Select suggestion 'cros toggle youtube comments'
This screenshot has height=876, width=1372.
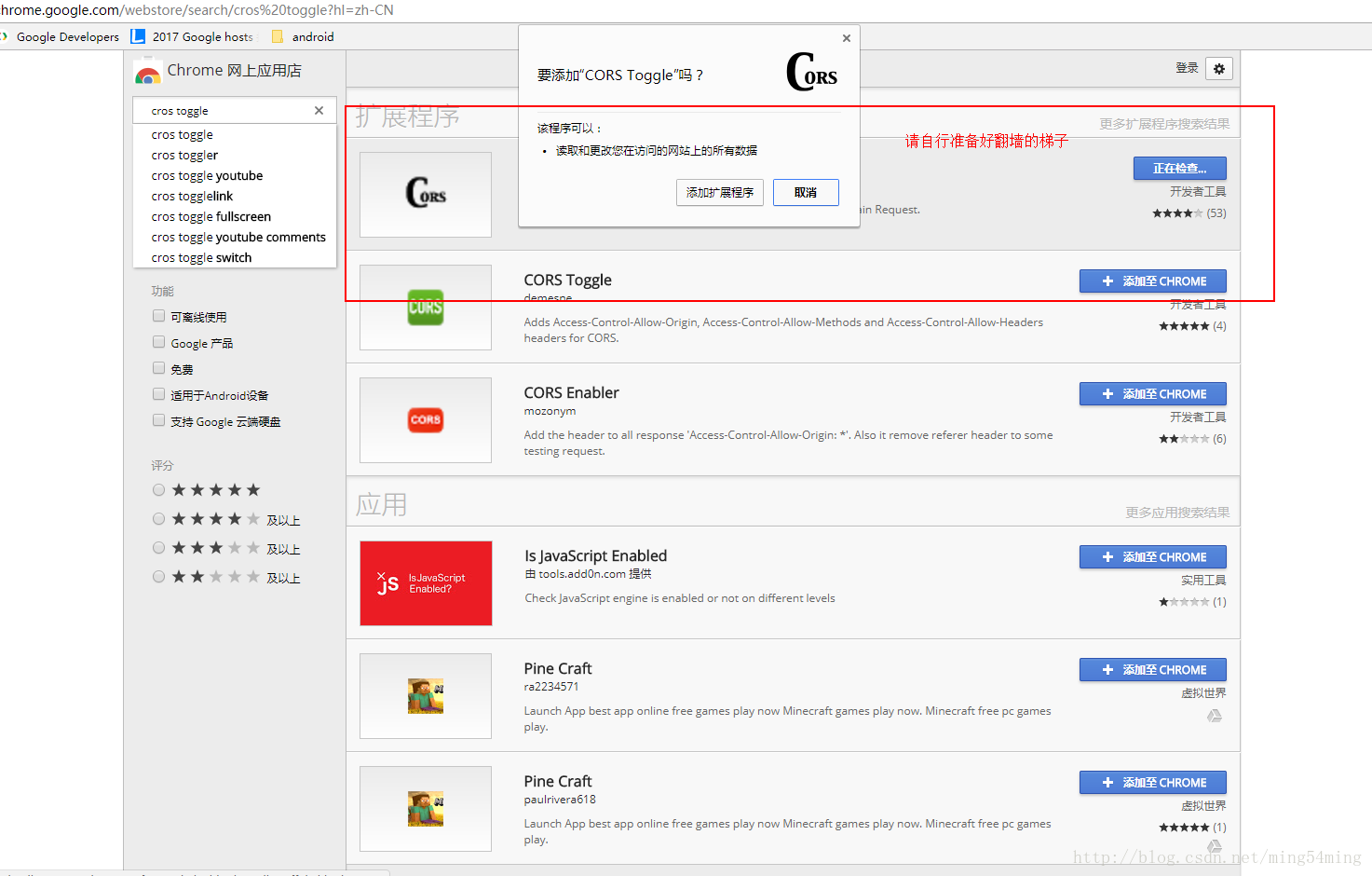point(235,237)
